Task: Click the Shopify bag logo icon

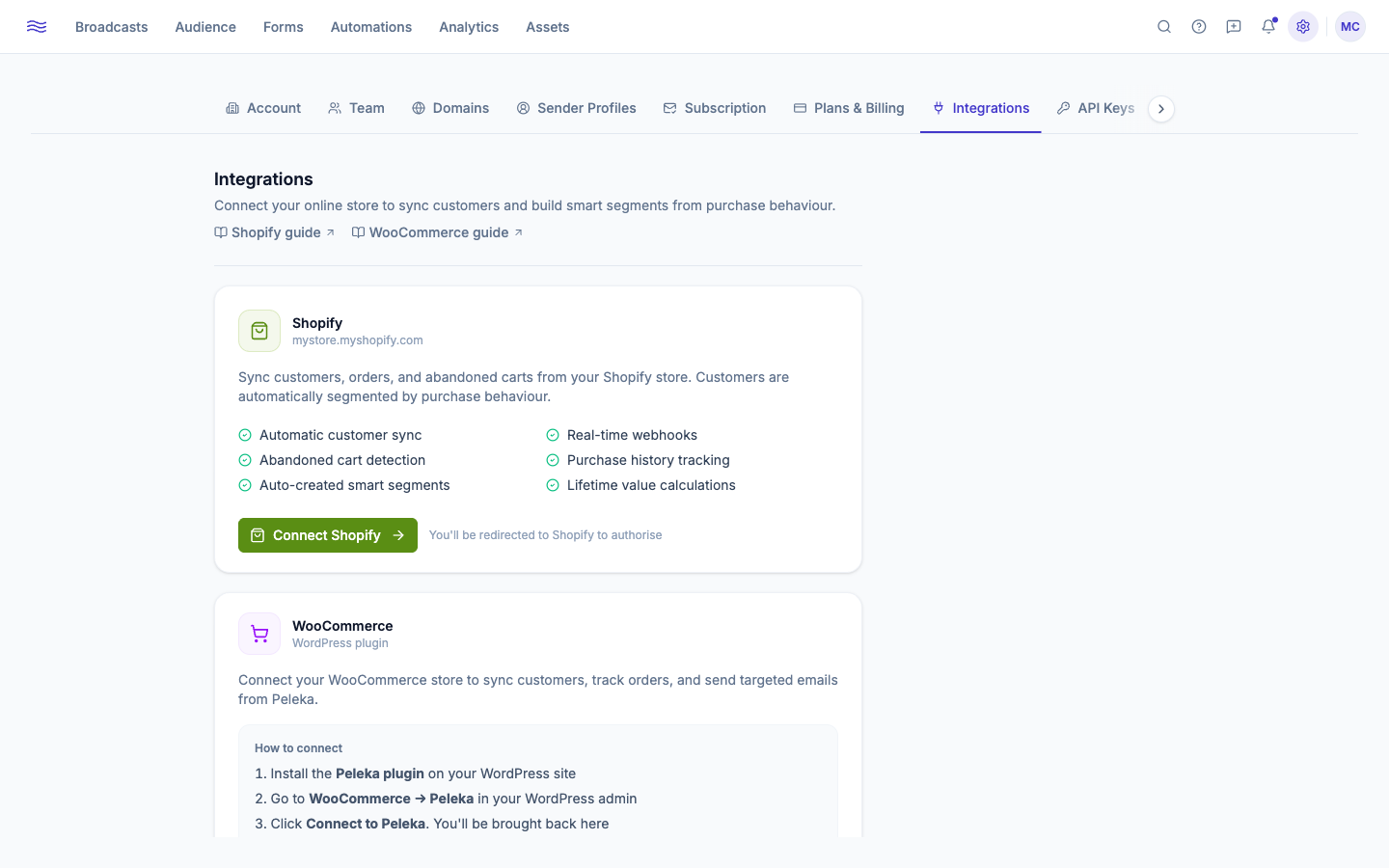Action: click(x=259, y=331)
